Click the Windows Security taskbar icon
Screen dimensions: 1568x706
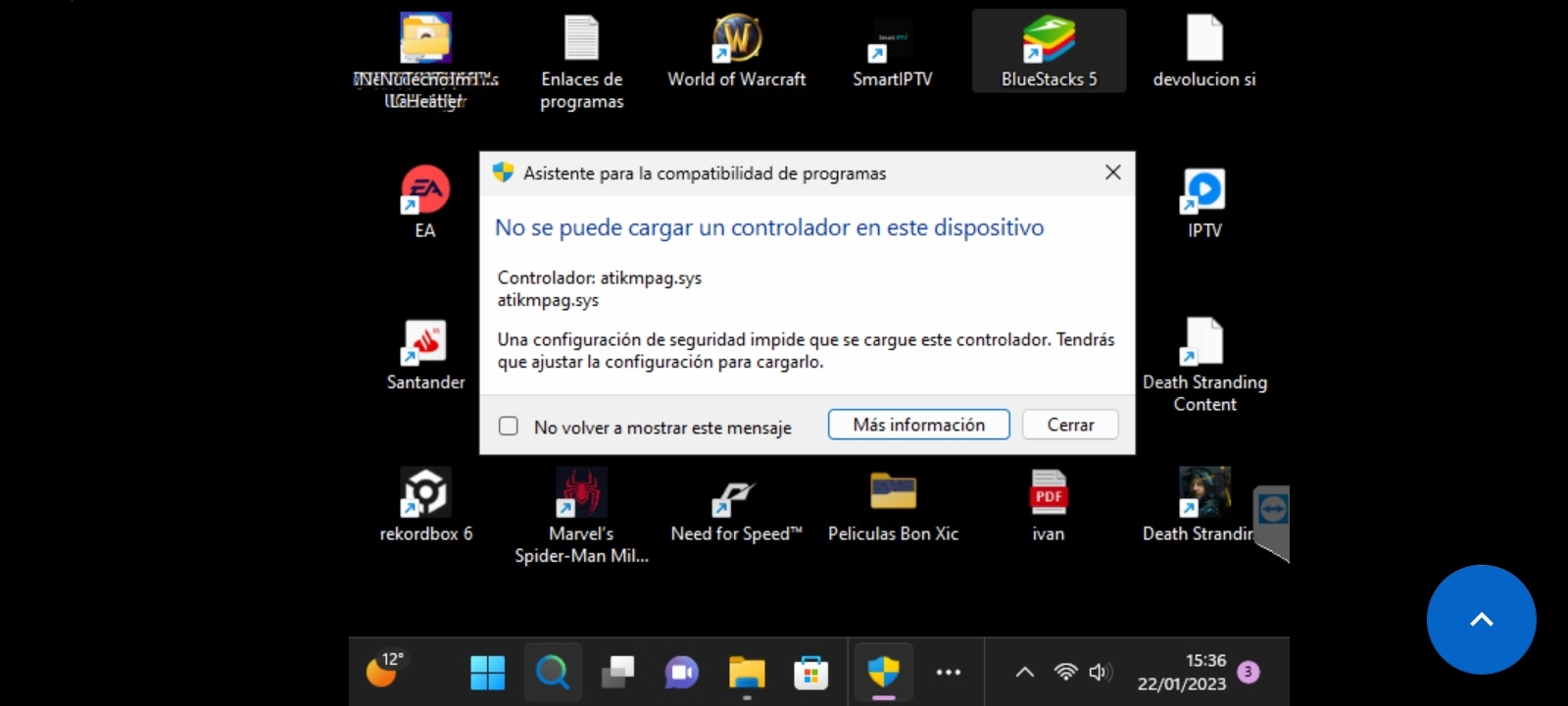pos(883,672)
